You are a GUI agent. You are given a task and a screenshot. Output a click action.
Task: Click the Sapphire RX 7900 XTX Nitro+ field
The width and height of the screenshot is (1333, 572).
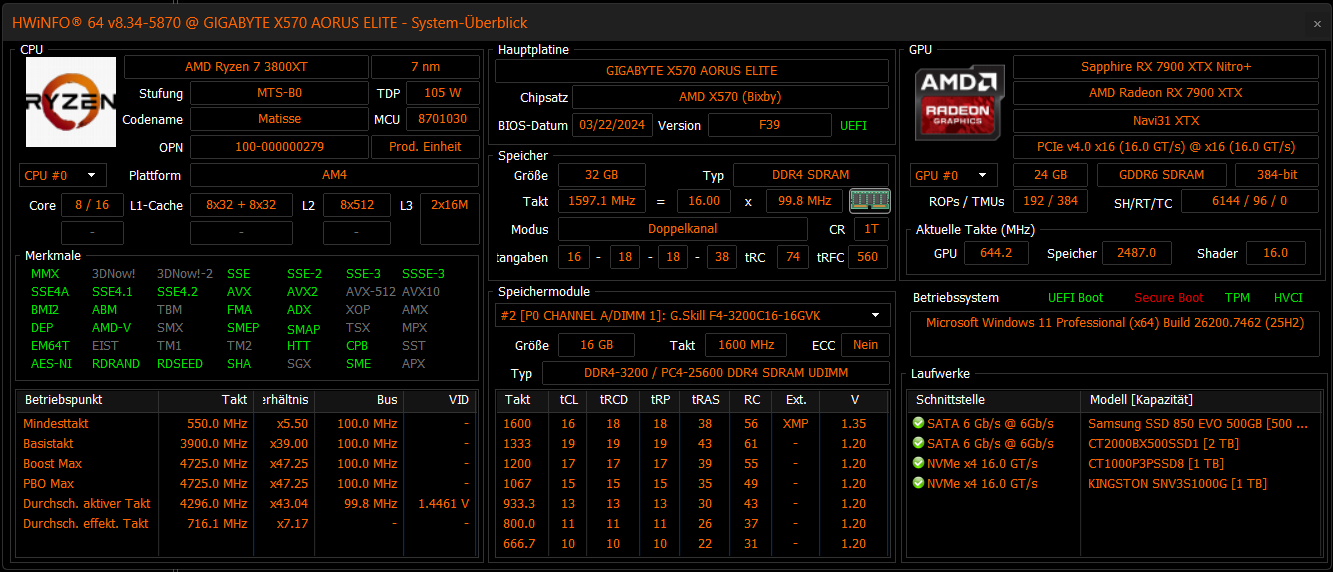pyautogui.click(x=1166, y=67)
